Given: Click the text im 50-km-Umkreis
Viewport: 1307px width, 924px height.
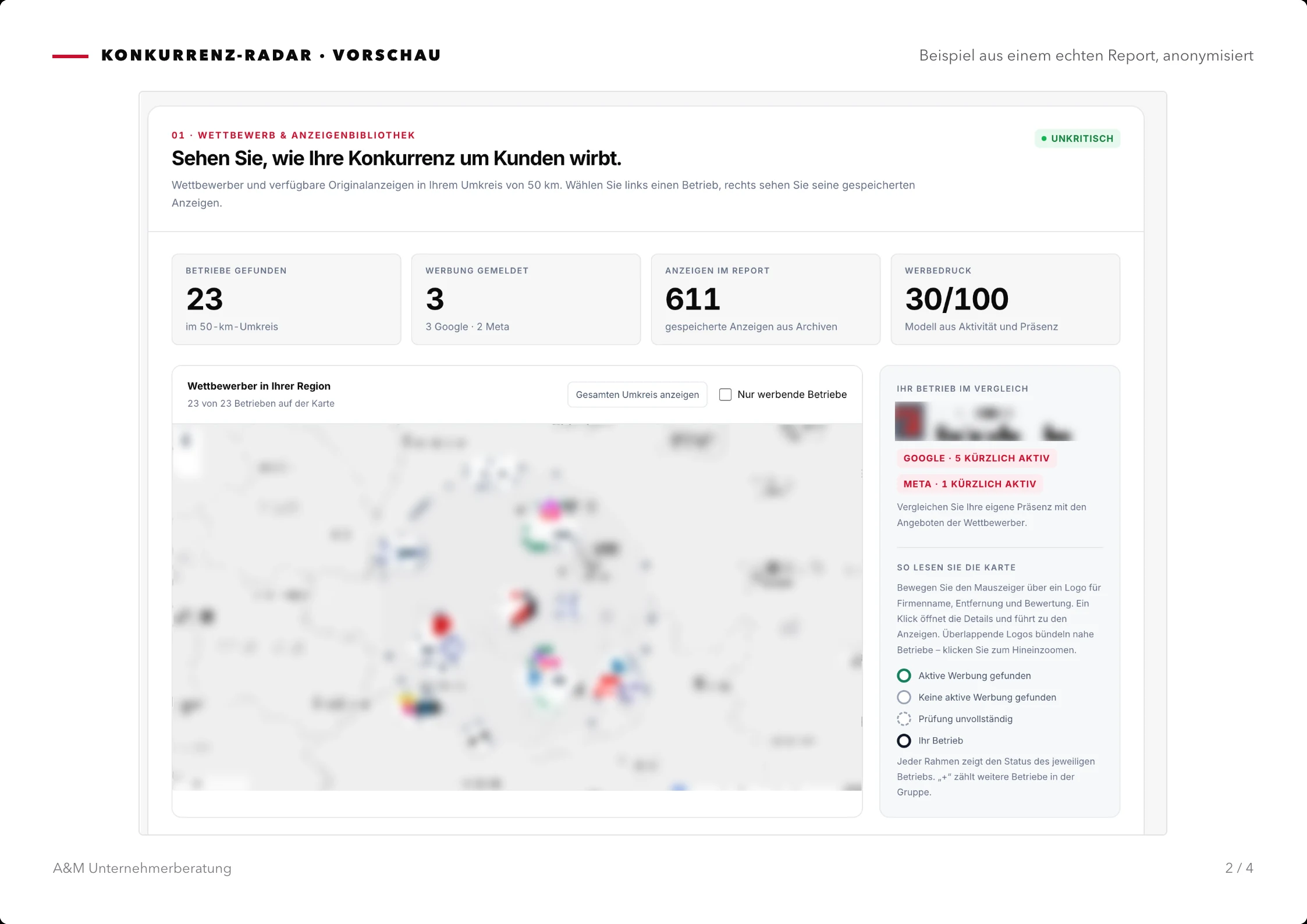Looking at the screenshot, I should (x=232, y=326).
